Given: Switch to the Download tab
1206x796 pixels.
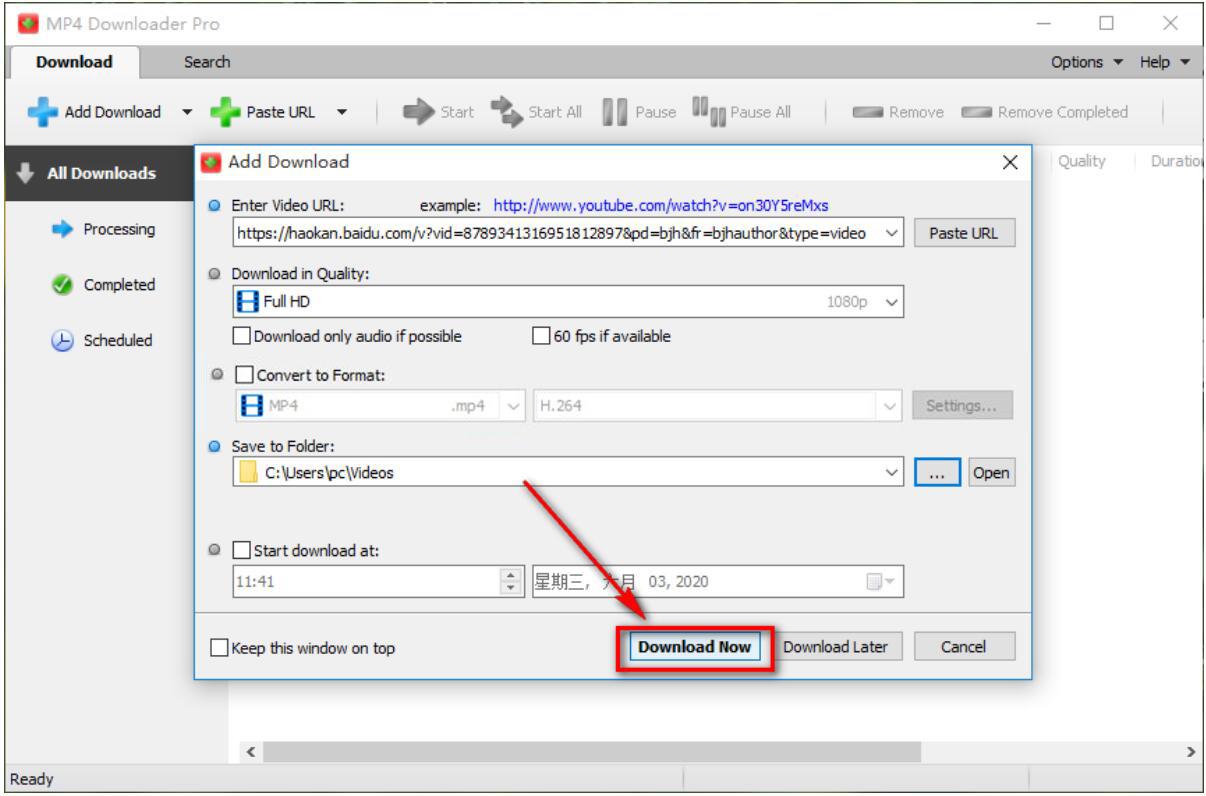Looking at the screenshot, I should 74,62.
